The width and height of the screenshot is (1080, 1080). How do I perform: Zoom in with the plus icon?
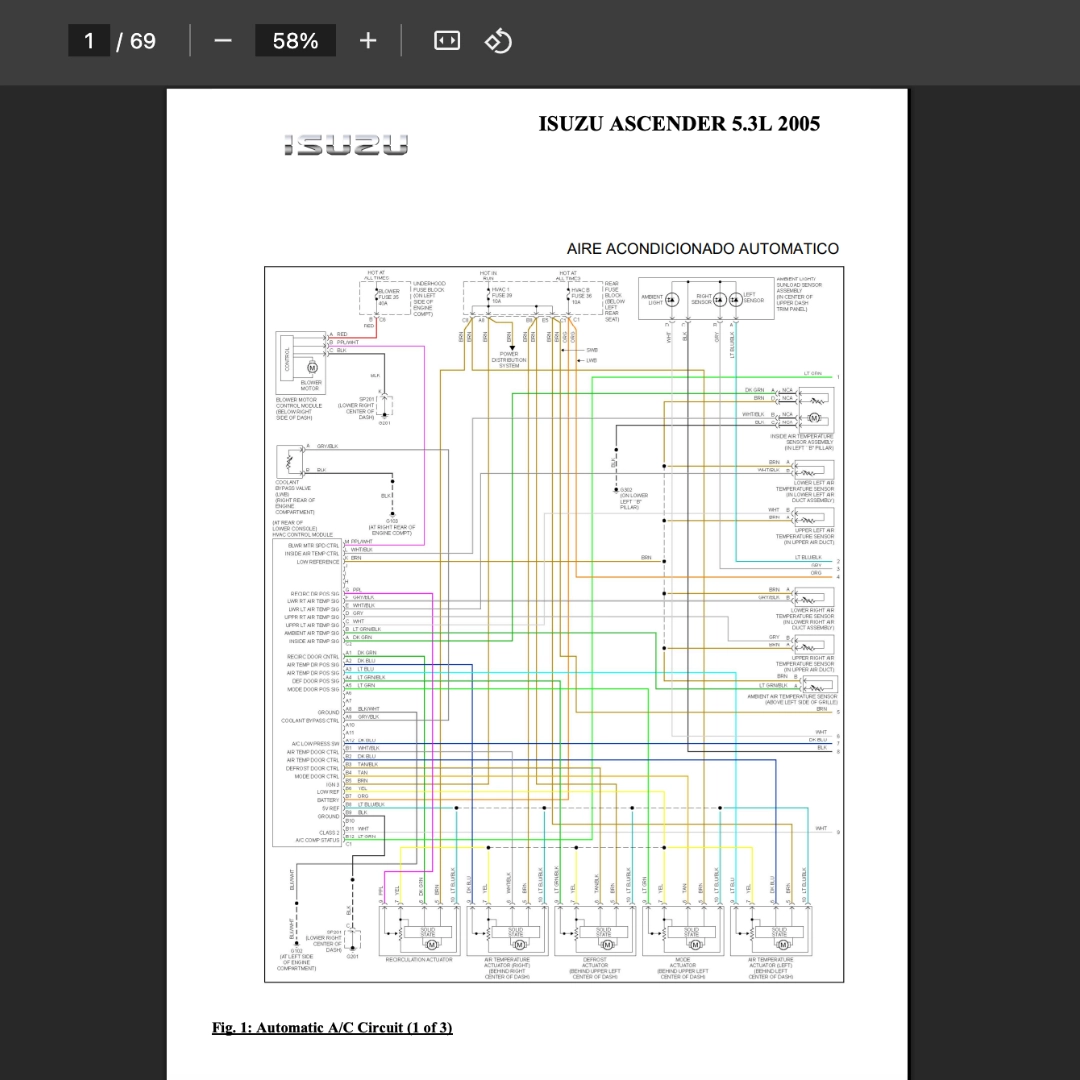click(368, 41)
